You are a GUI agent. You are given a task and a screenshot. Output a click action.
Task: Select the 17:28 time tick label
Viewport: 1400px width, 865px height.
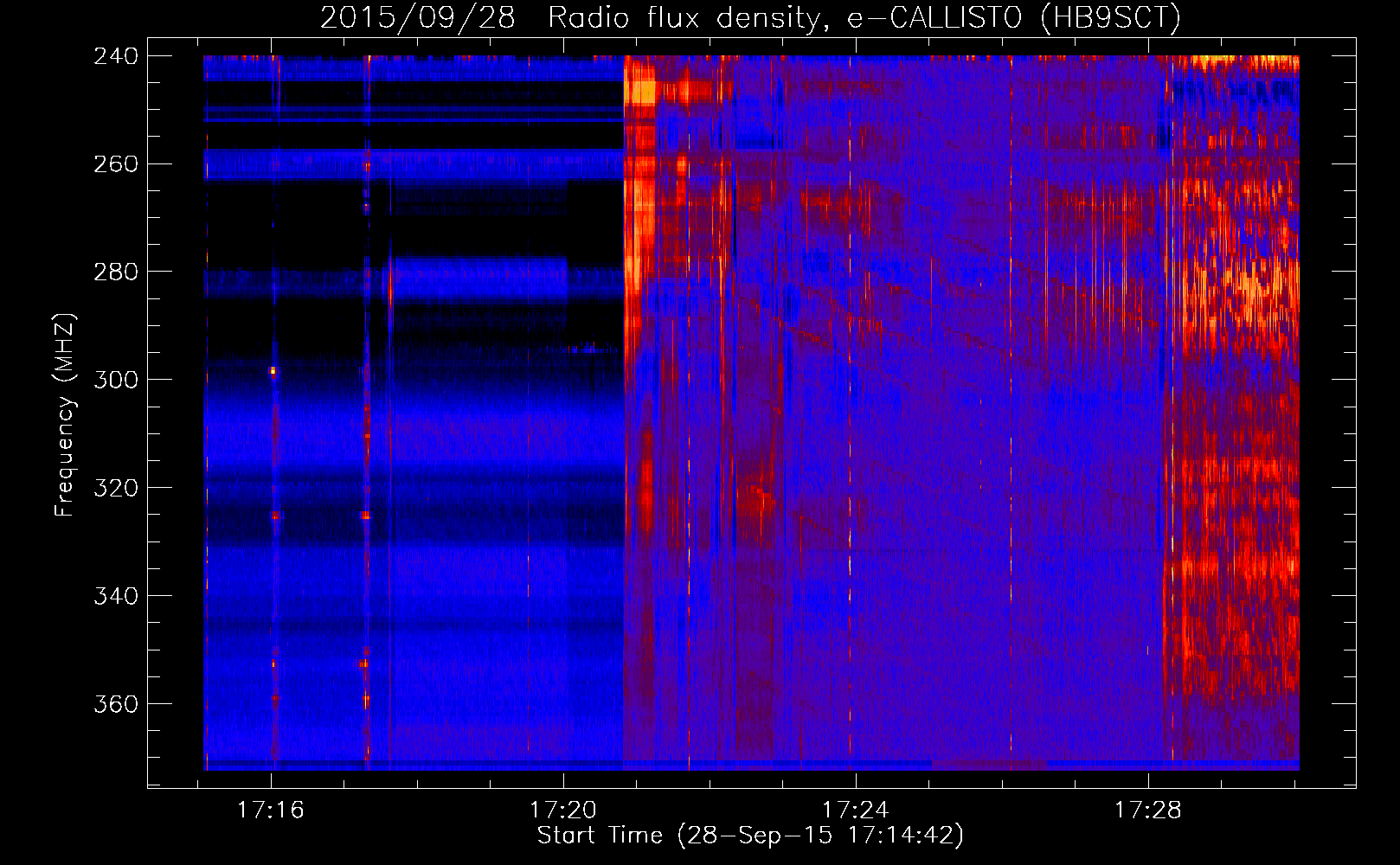point(1147,810)
